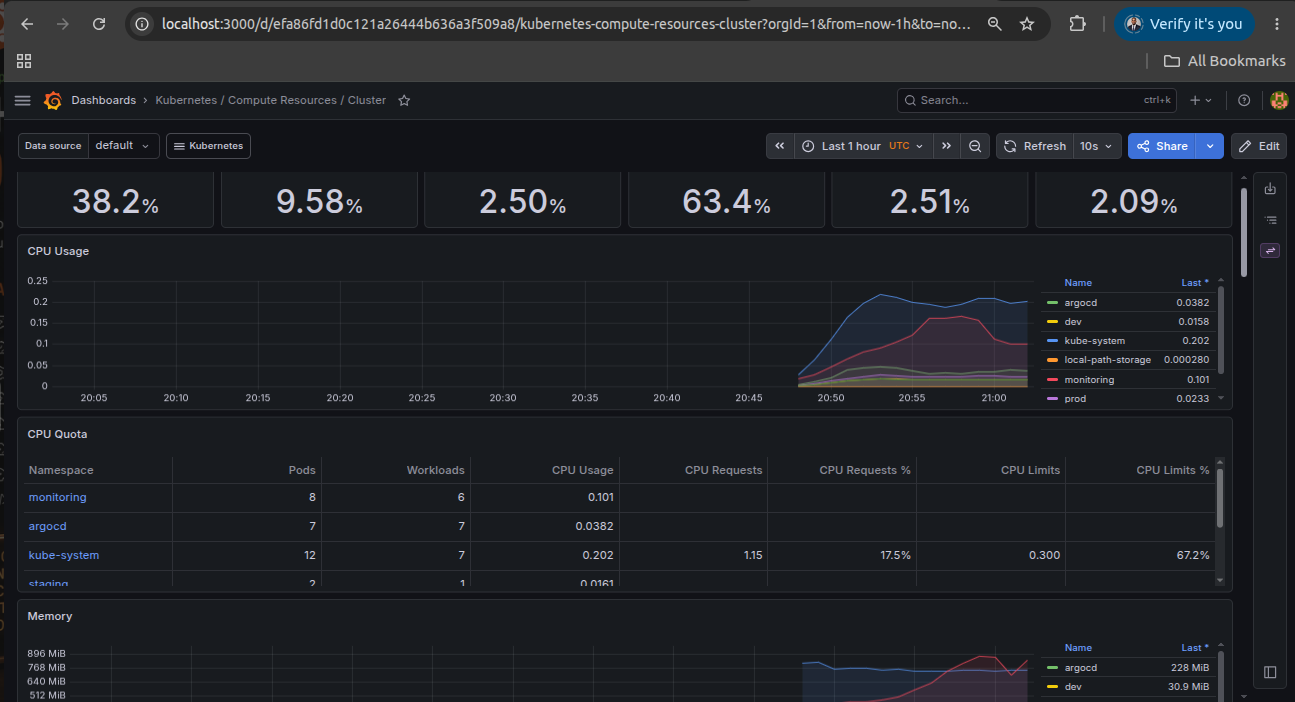
Task: Open All Bookmarks folder
Action: [x=1225, y=61]
